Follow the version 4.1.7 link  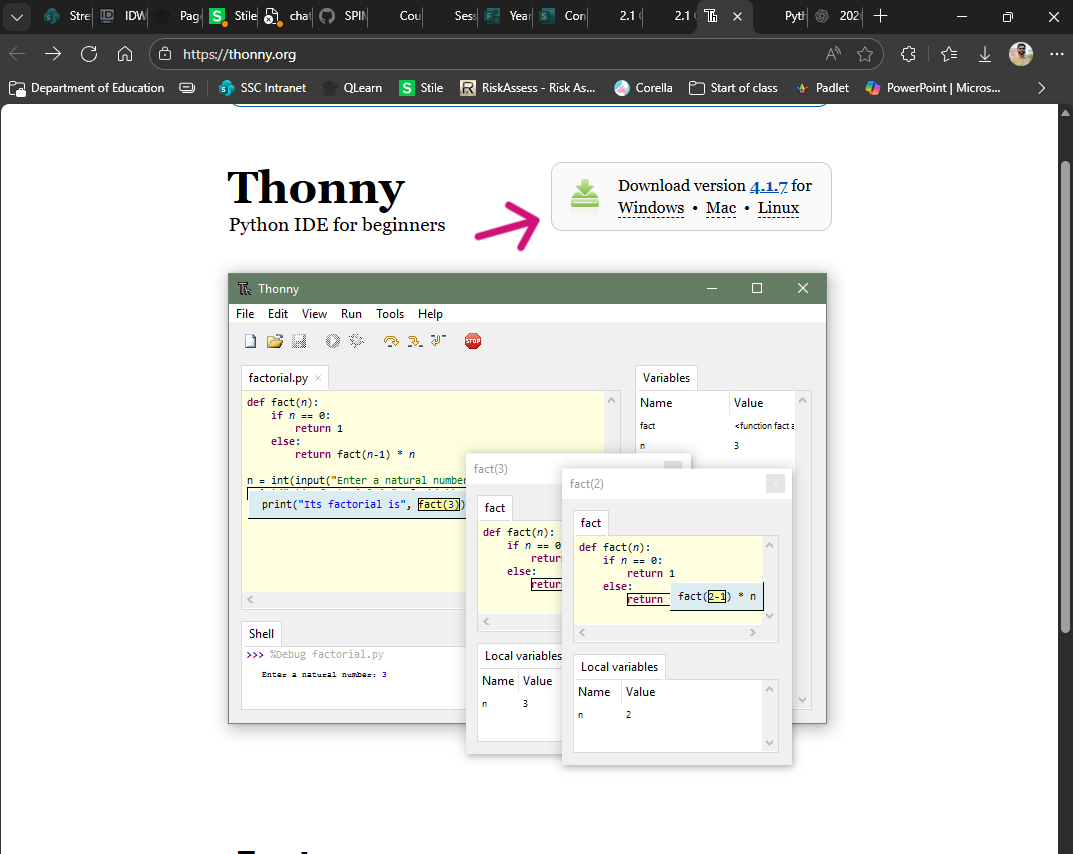click(769, 185)
